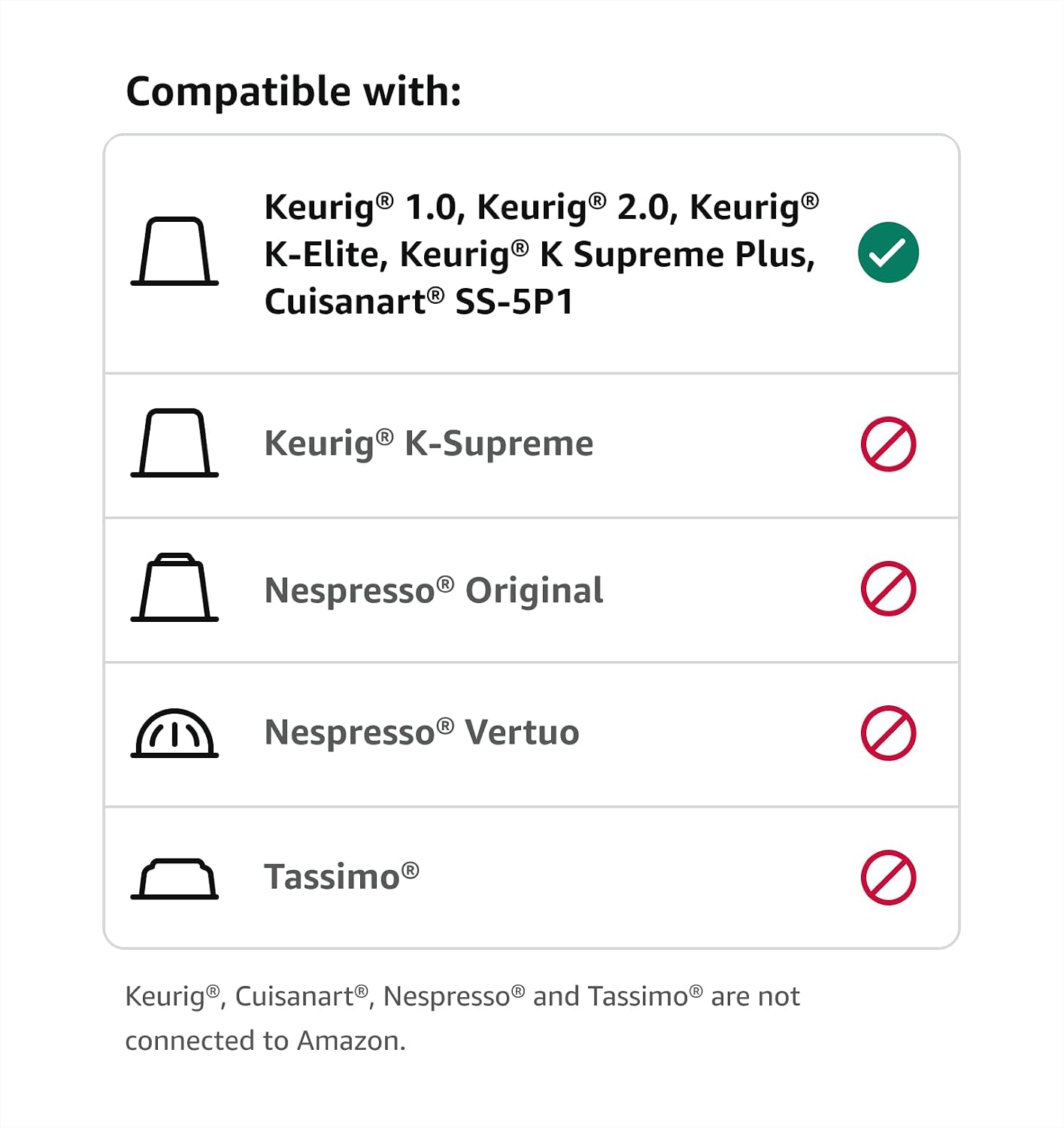Select the Nespresso Vertuo text label
Screen dimensions: 1064x1128
422,732
